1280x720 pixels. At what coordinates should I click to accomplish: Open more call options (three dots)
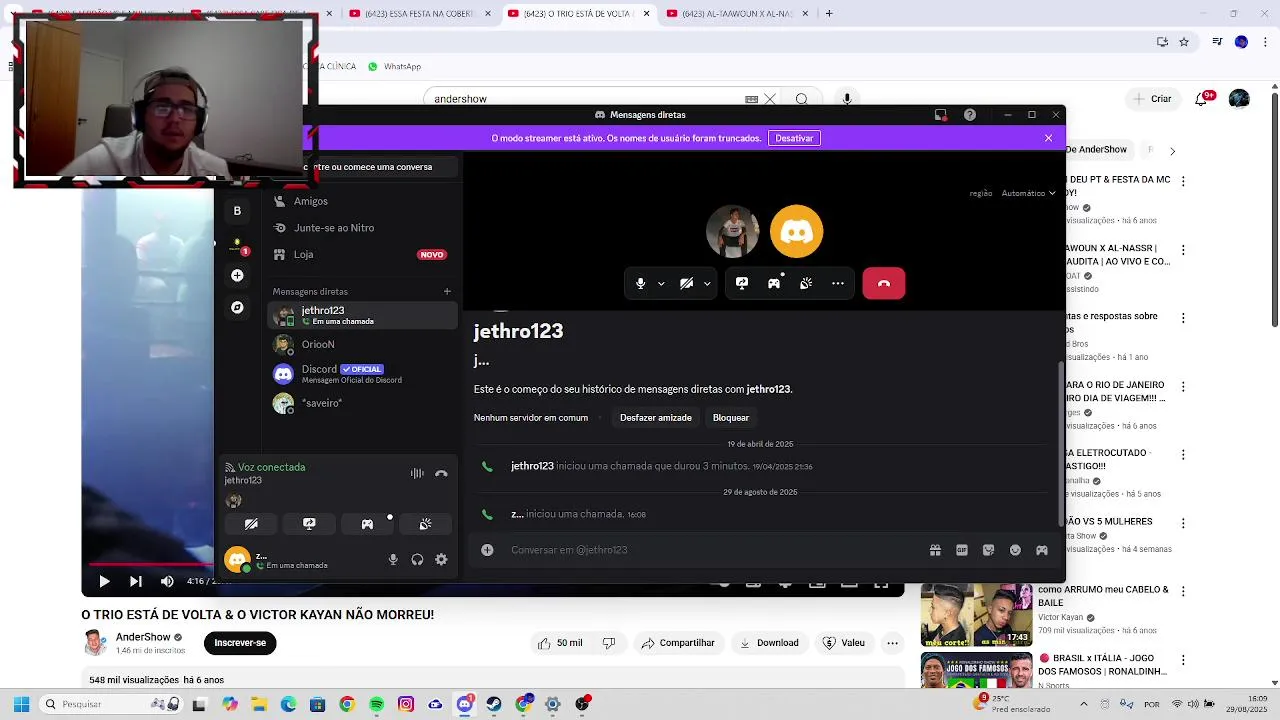tap(838, 284)
